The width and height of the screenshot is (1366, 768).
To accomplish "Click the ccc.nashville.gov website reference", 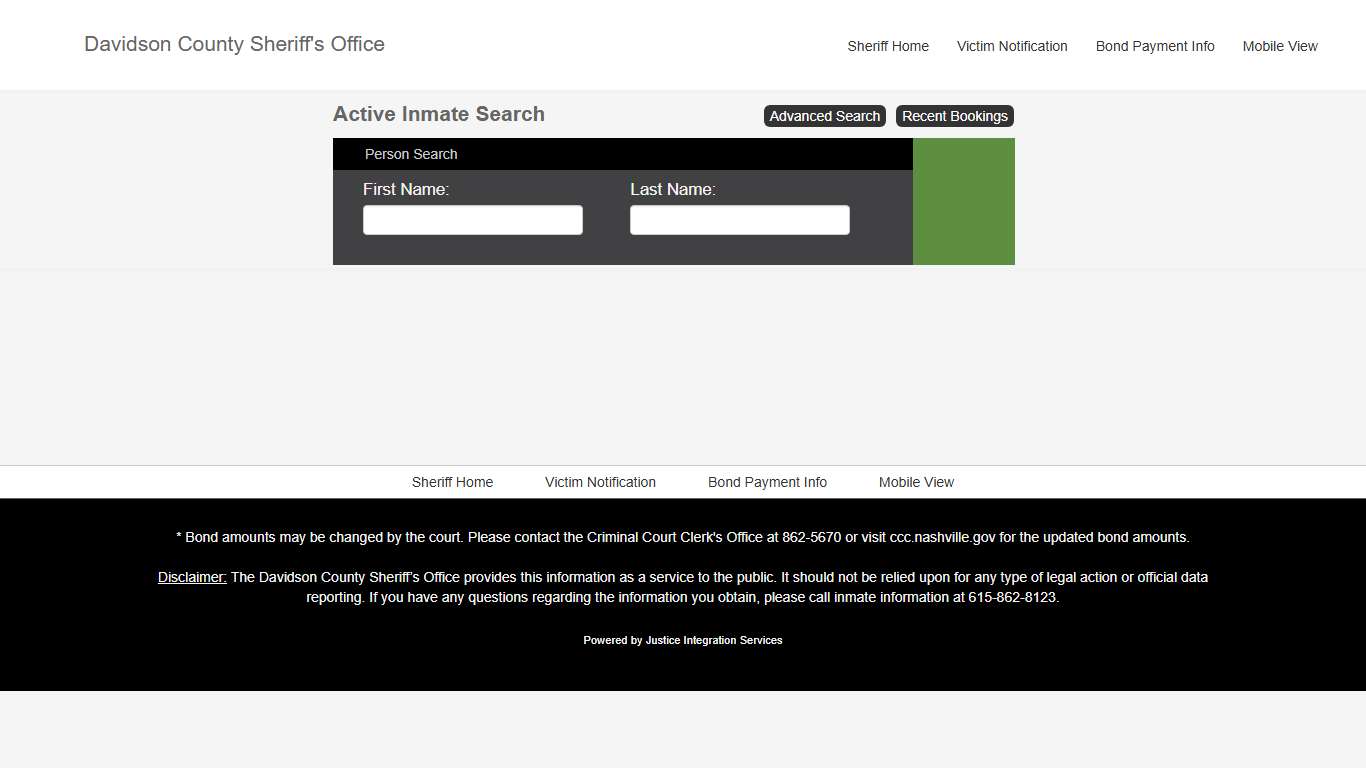I will click(941, 537).
